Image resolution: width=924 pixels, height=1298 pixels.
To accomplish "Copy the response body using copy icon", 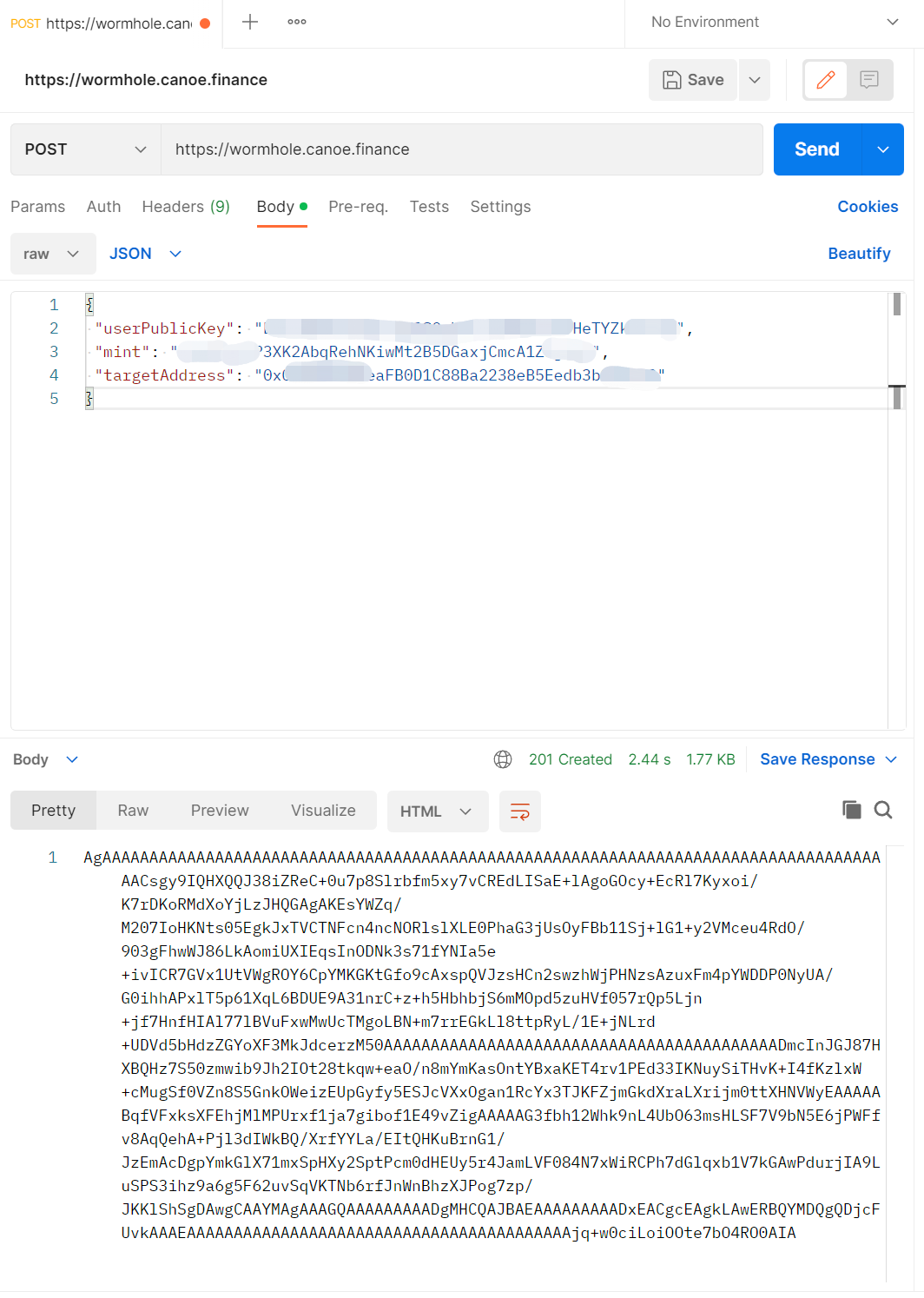I will 851,809.
